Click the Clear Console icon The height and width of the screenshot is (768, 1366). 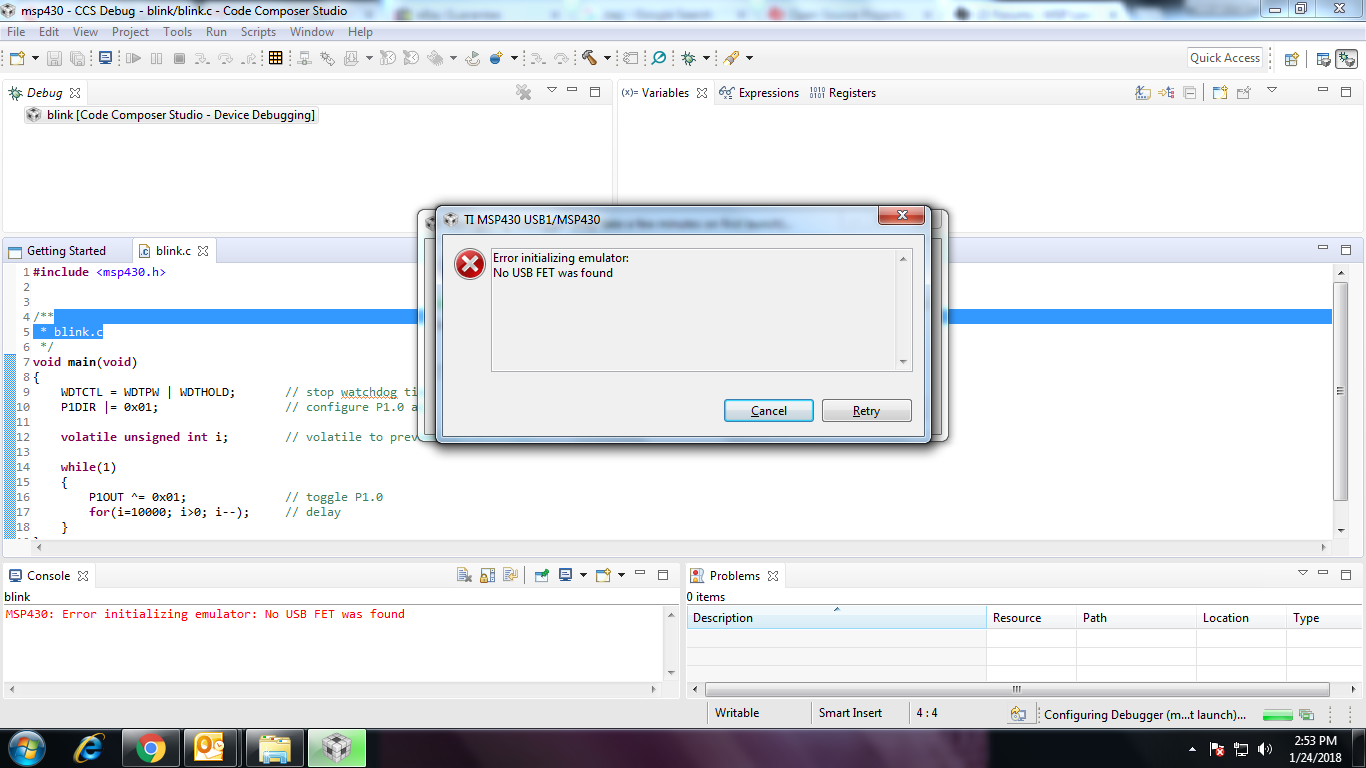coord(464,575)
